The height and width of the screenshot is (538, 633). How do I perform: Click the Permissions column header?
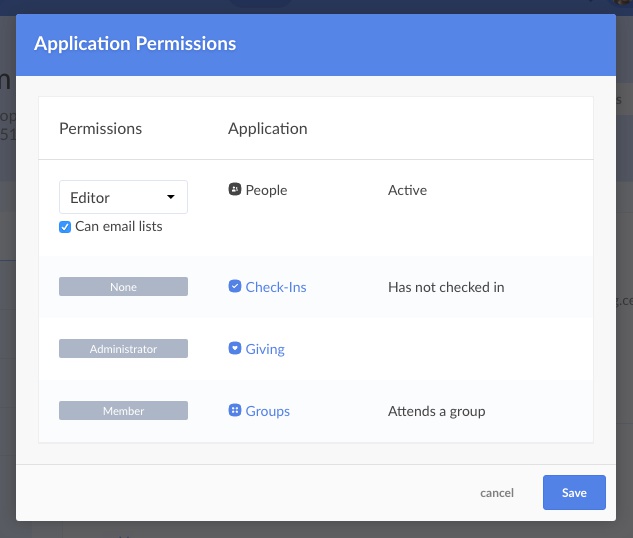click(x=101, y=129)
